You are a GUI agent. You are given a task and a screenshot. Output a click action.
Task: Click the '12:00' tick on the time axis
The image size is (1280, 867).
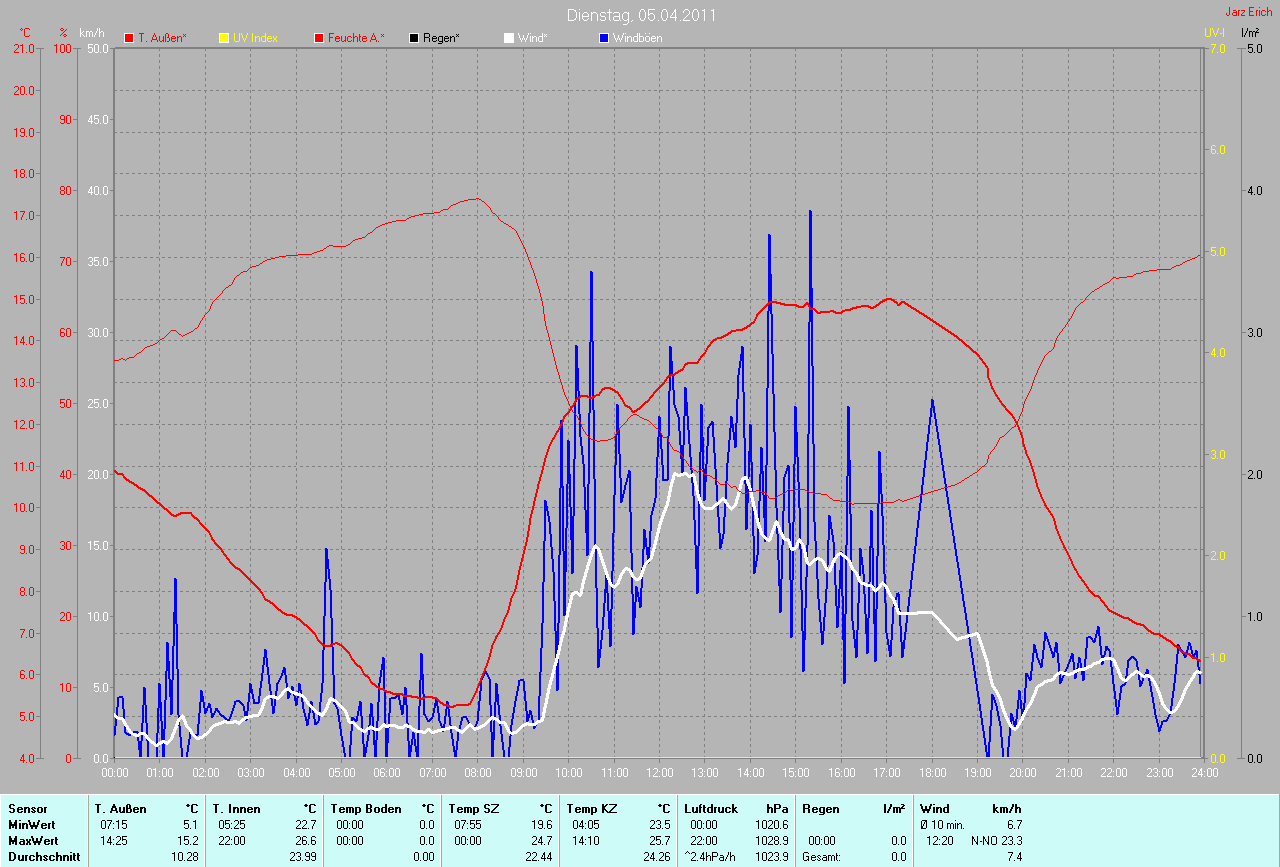pos(660,773)
